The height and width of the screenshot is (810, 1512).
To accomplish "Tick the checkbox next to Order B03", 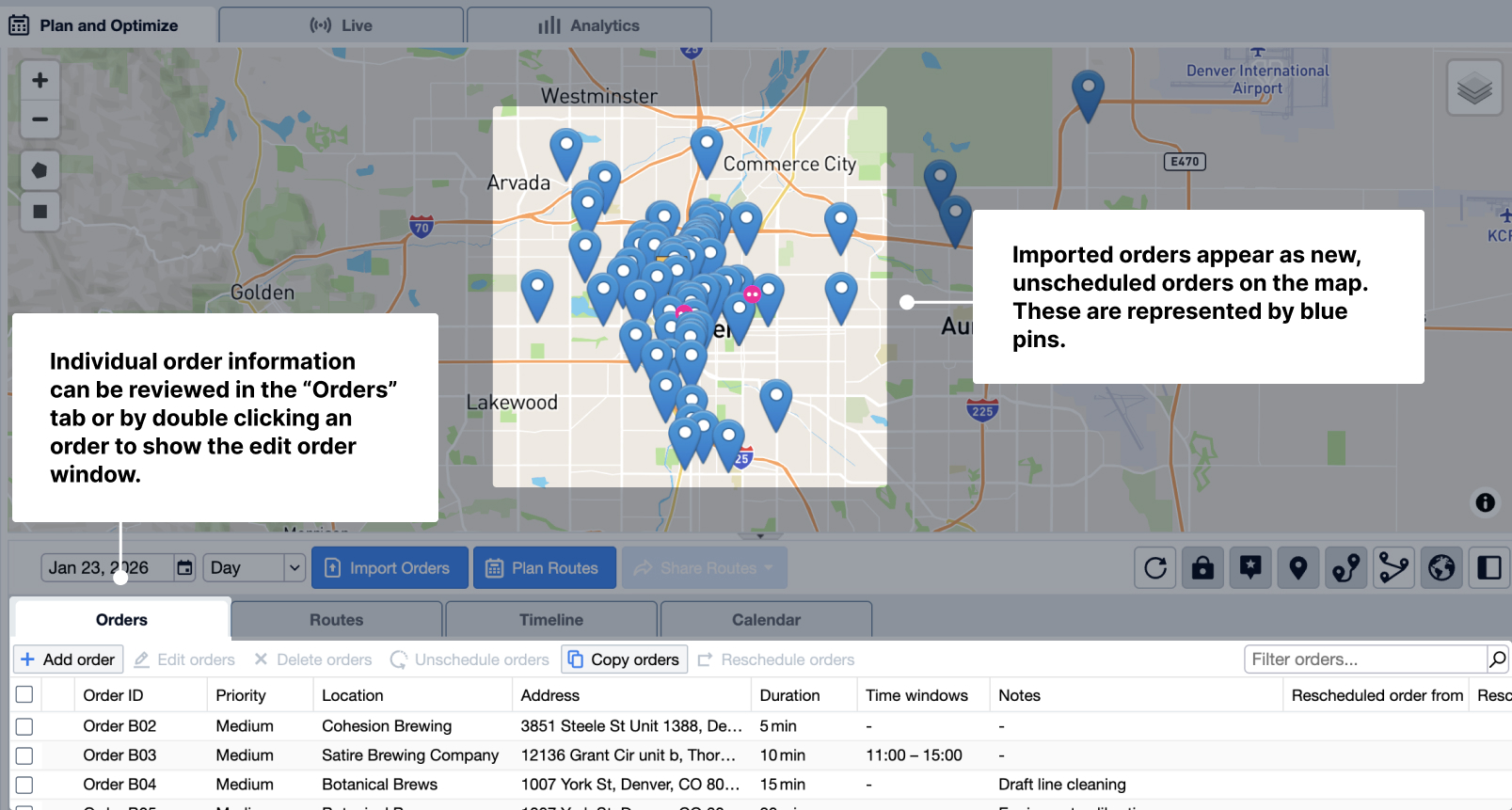I will (24, 755).
